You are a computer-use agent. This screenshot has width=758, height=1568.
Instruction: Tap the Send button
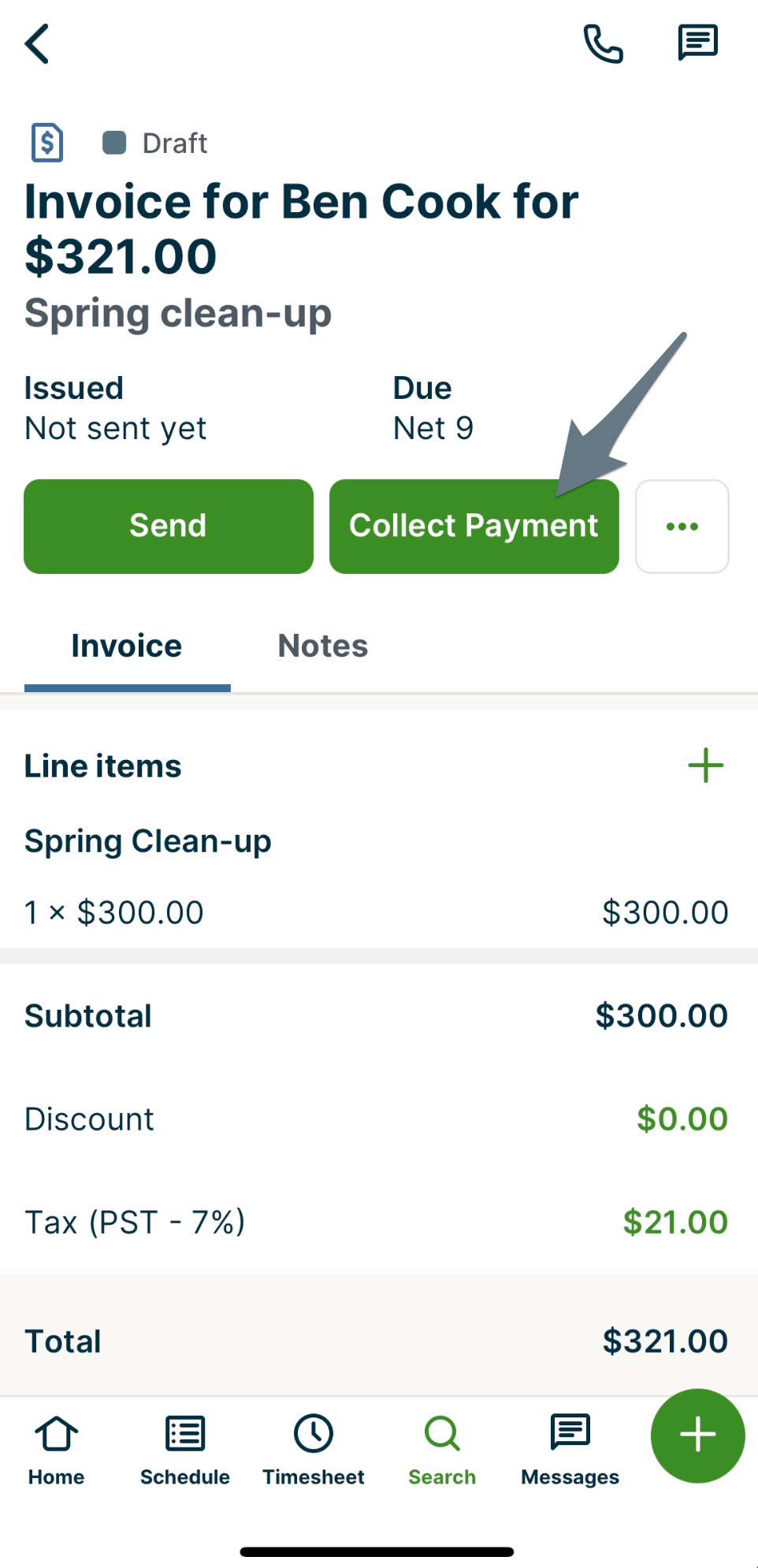click(168, 526)
